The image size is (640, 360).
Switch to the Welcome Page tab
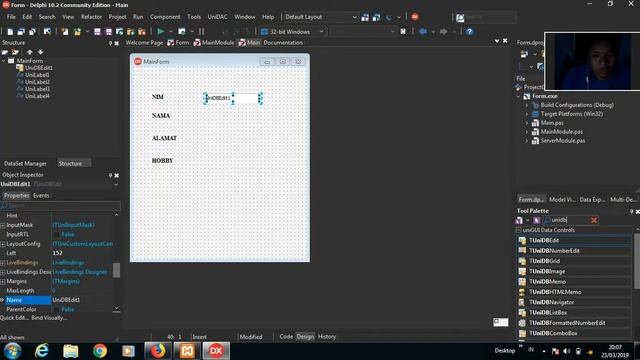click(144, 42)
